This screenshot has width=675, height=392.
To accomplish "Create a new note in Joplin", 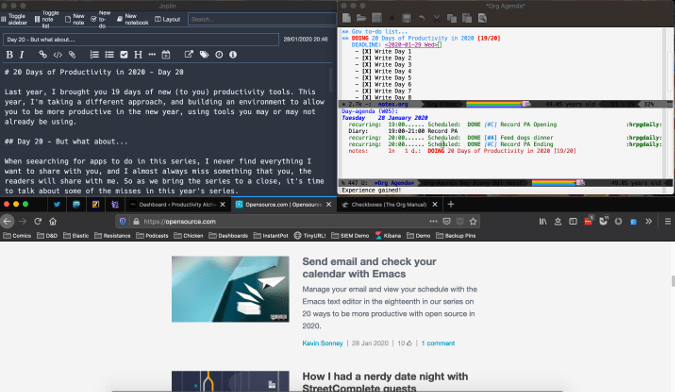I will pos(75,19).
